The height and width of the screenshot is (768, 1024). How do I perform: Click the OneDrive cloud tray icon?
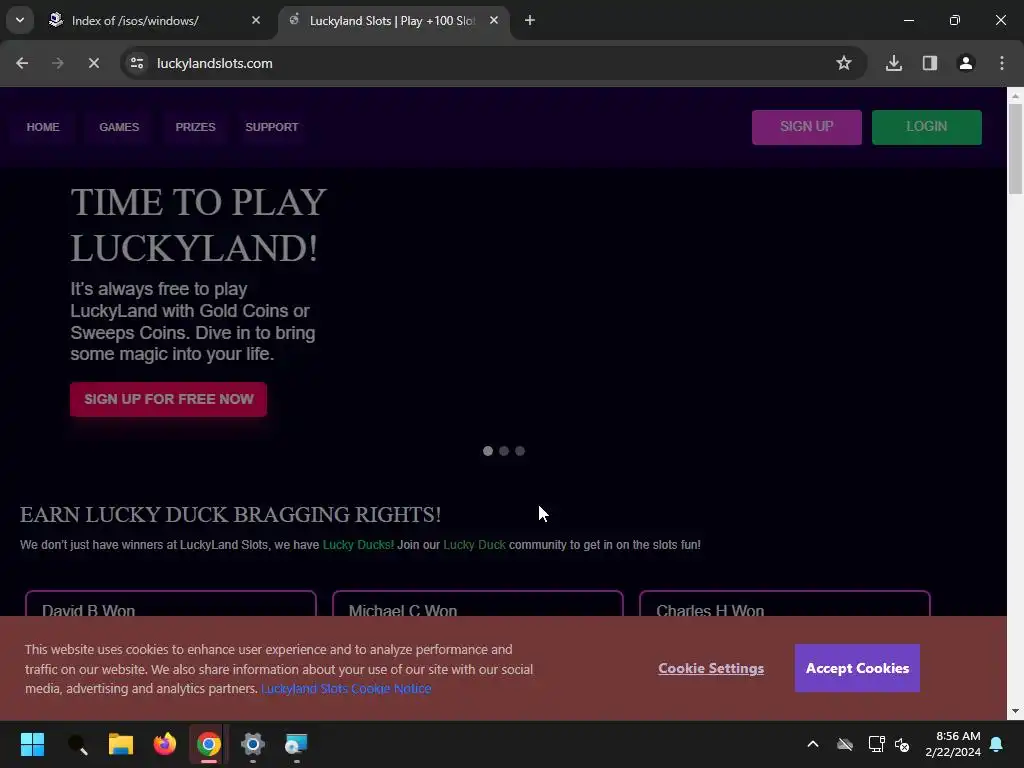(x=845, y=744)
